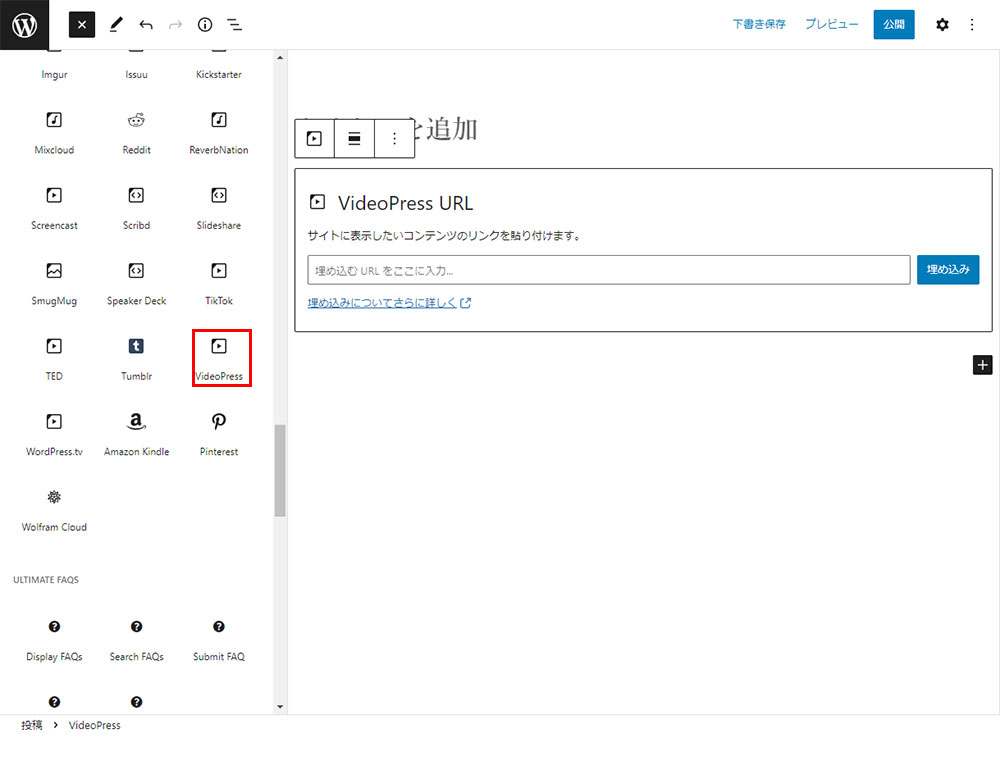
Task: Insert the ReverbNation embed block
Action: (x=219, y=133)
